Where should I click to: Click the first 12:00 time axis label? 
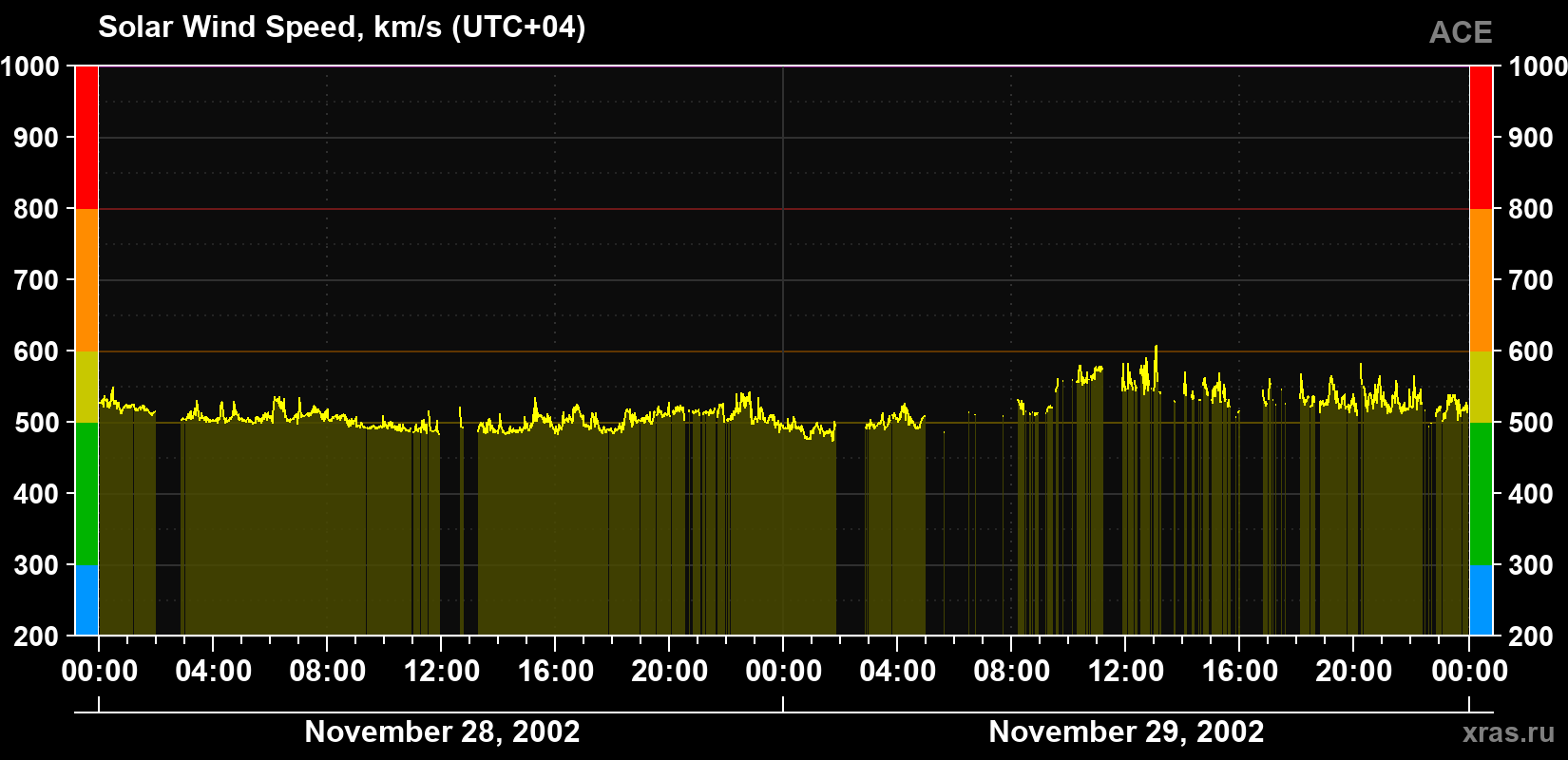(x=441, y=672)
